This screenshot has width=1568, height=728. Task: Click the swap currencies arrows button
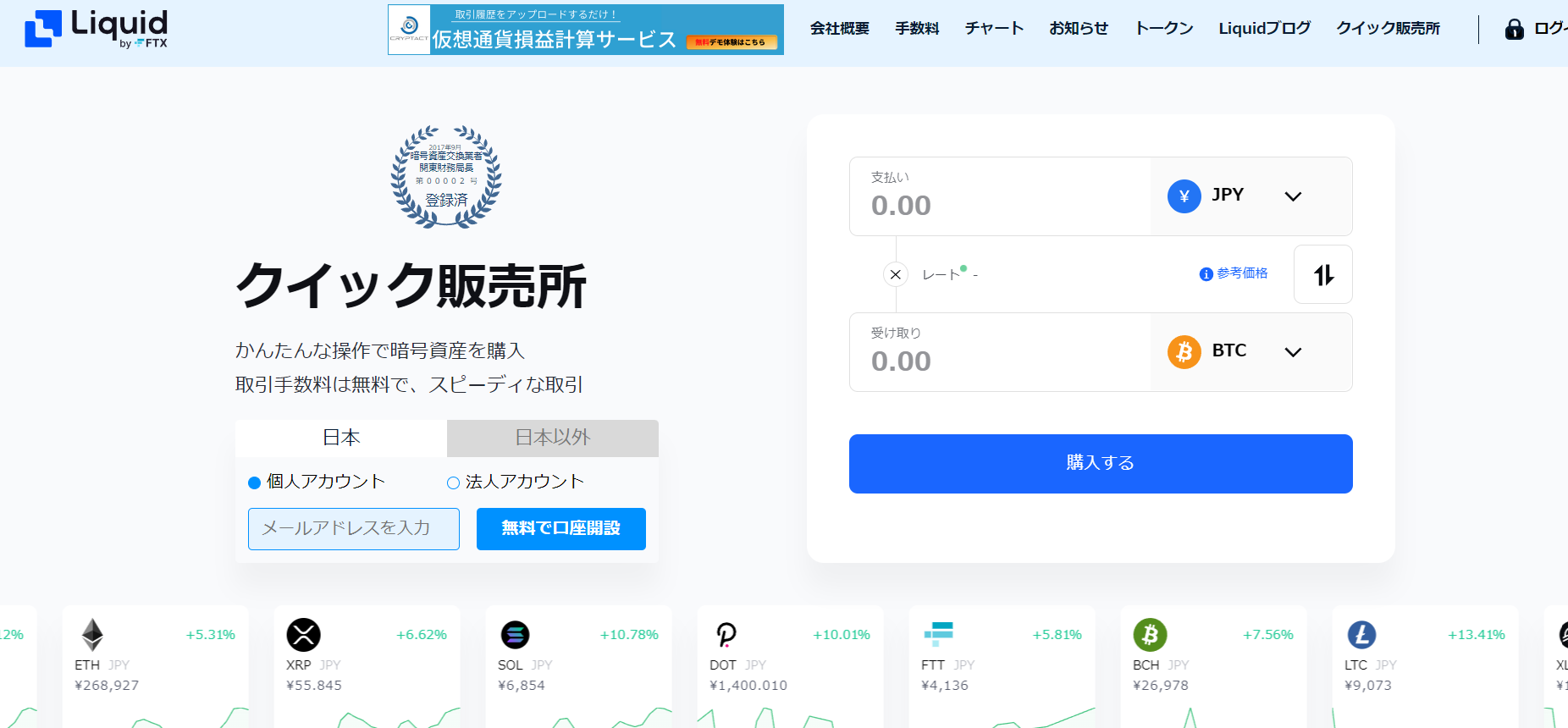pos(1323,274)
